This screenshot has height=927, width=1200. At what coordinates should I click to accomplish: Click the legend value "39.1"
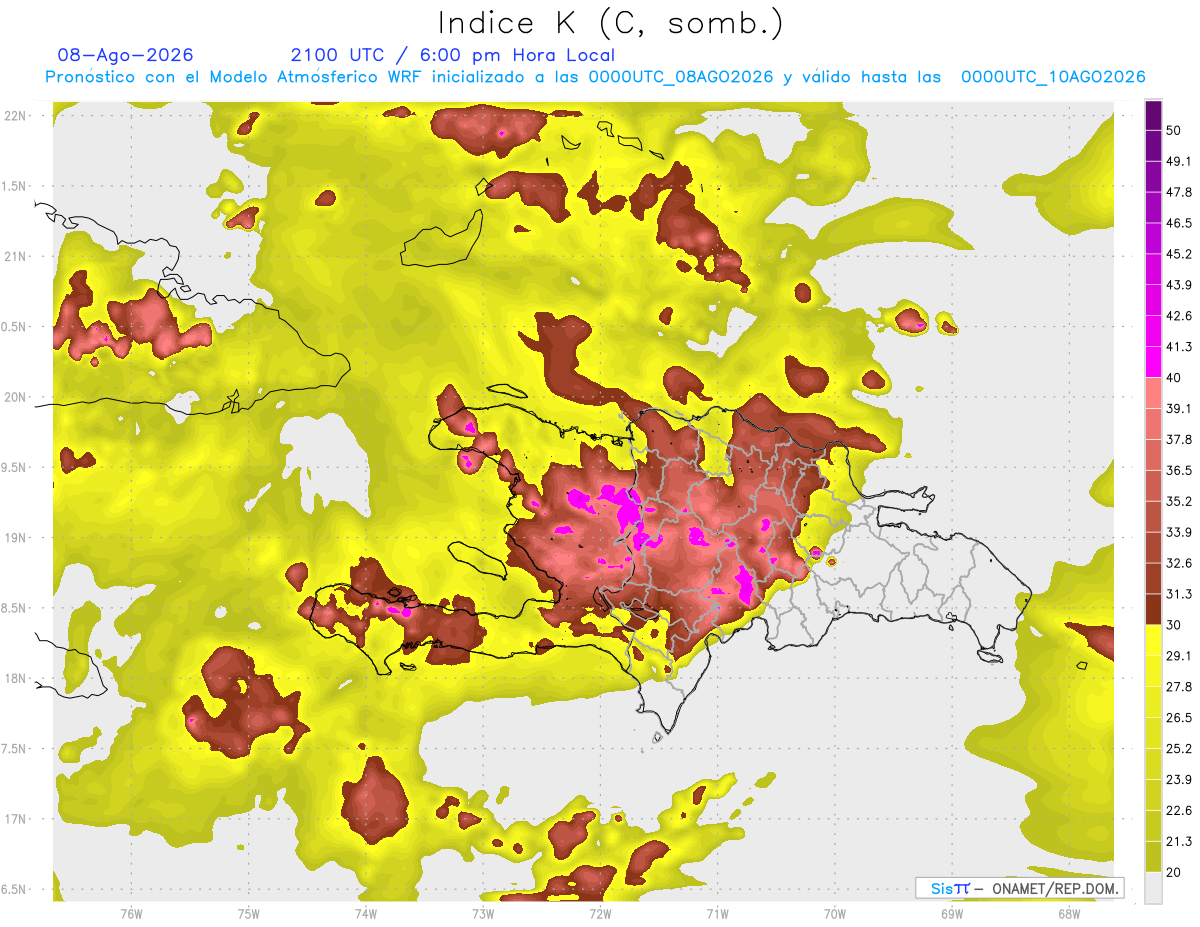point(1179,408)
